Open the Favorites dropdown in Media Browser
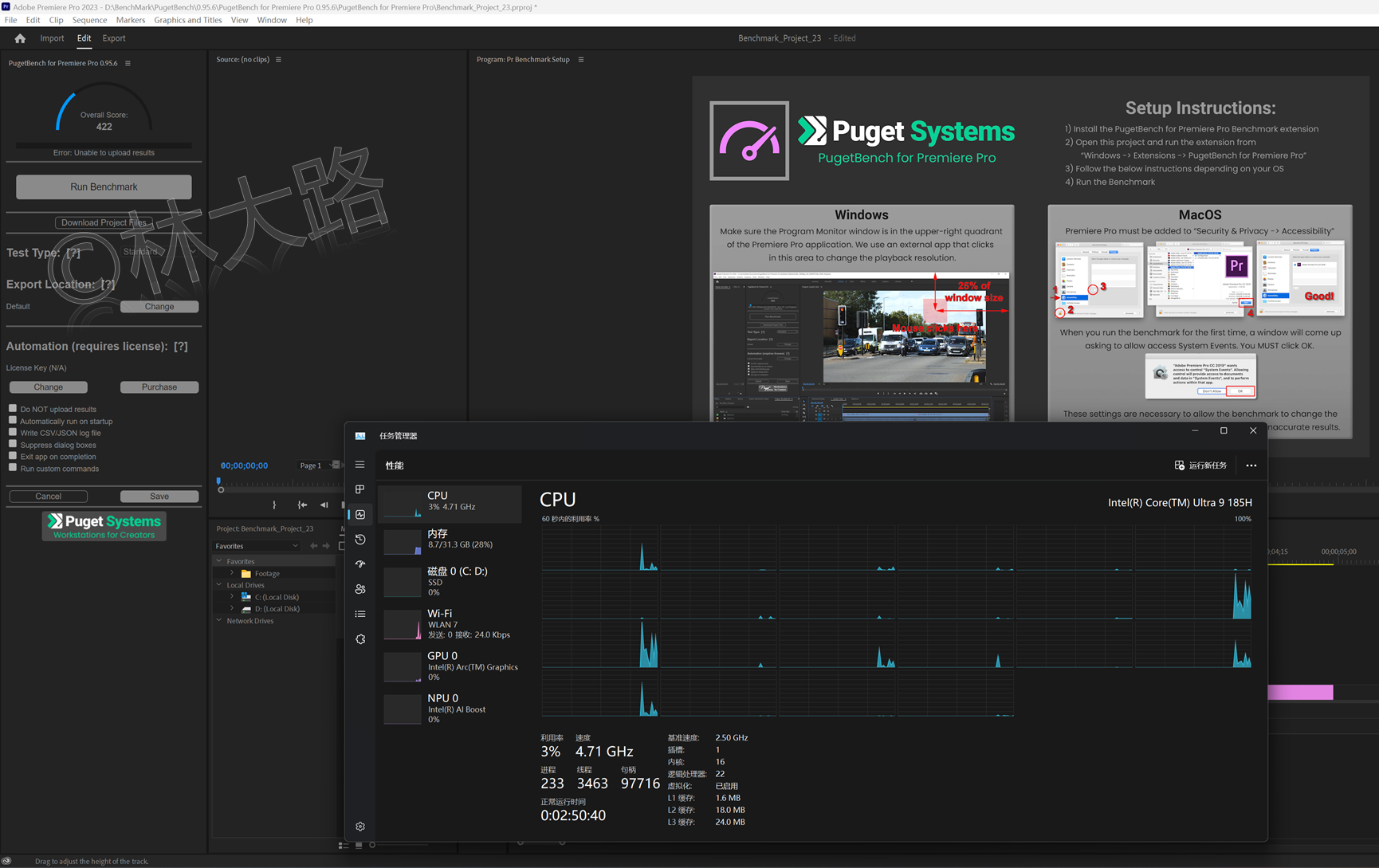The image size is (1379, 868). (257, 546)
